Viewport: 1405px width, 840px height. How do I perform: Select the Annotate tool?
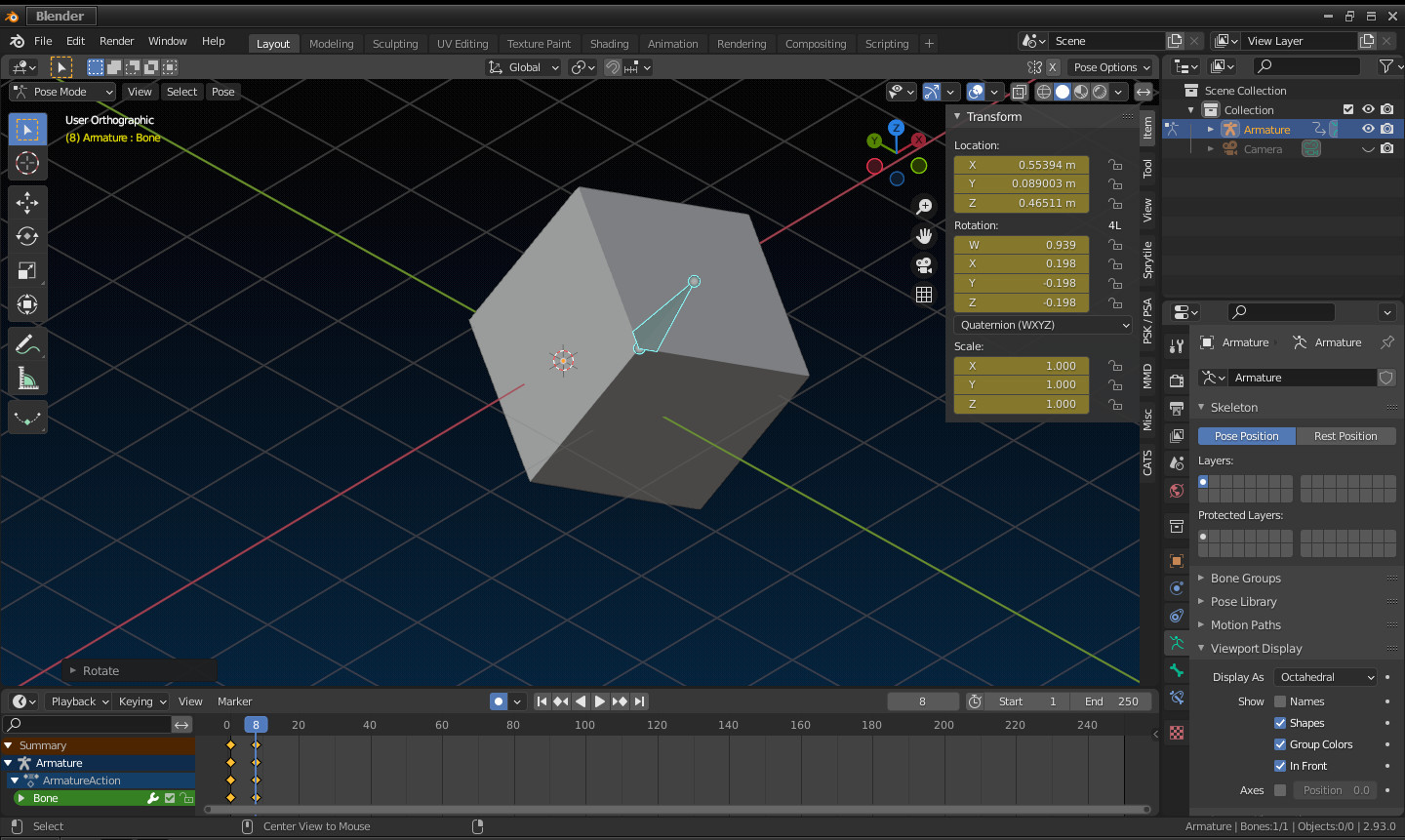[27, 343]
